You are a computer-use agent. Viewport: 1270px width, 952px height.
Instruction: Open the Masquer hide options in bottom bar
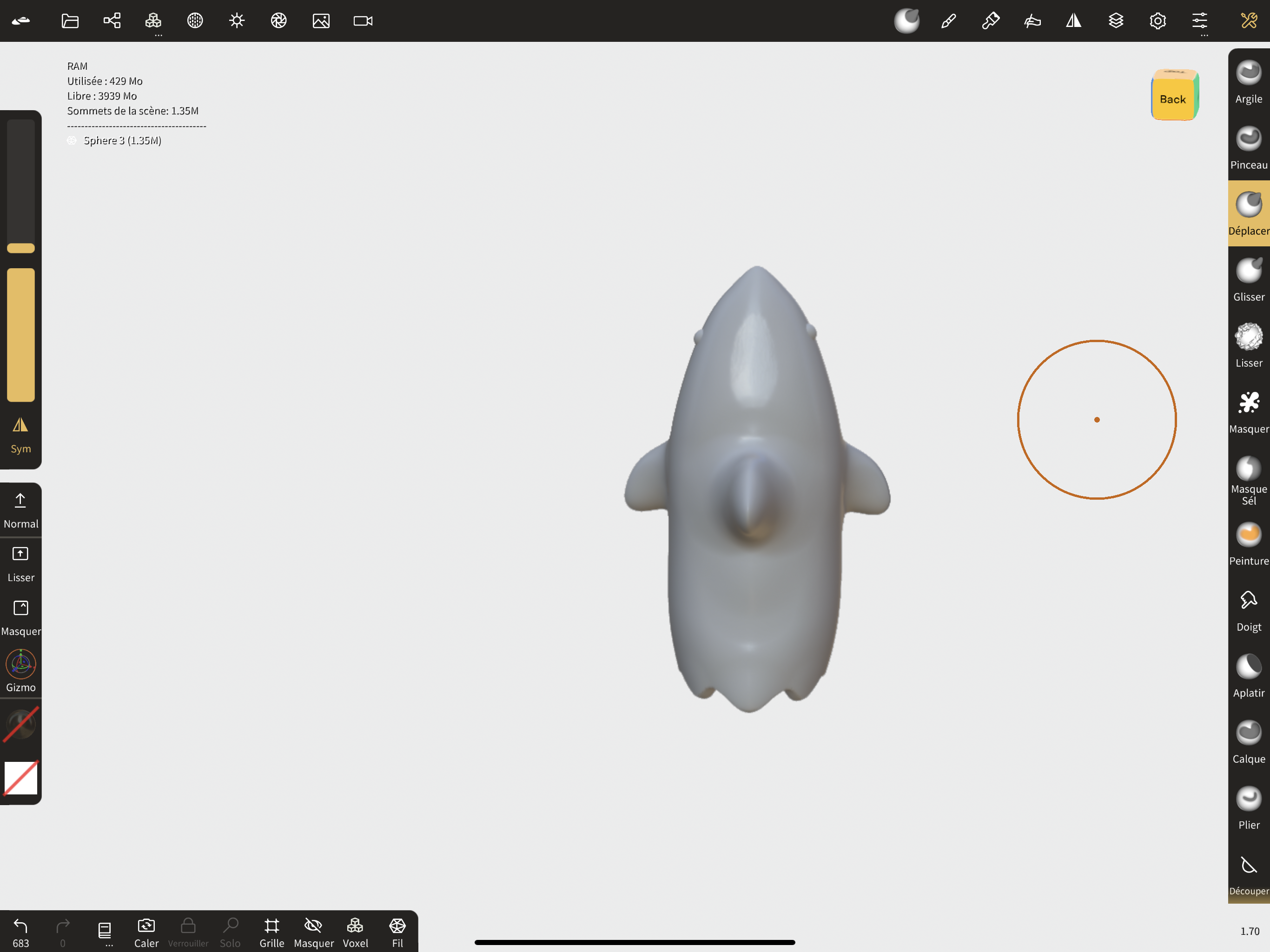[x=313, y=932]
